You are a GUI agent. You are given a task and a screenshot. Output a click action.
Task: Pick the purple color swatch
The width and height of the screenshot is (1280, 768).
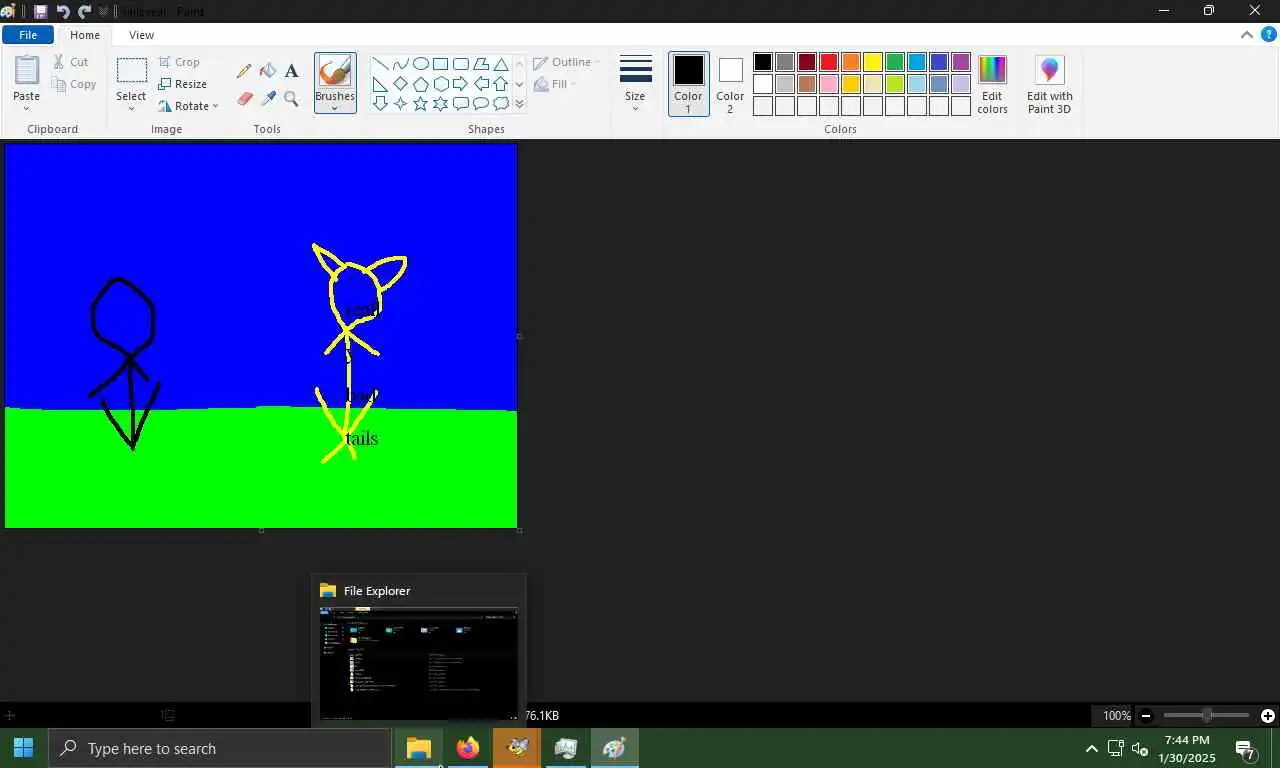coord(961,62)
